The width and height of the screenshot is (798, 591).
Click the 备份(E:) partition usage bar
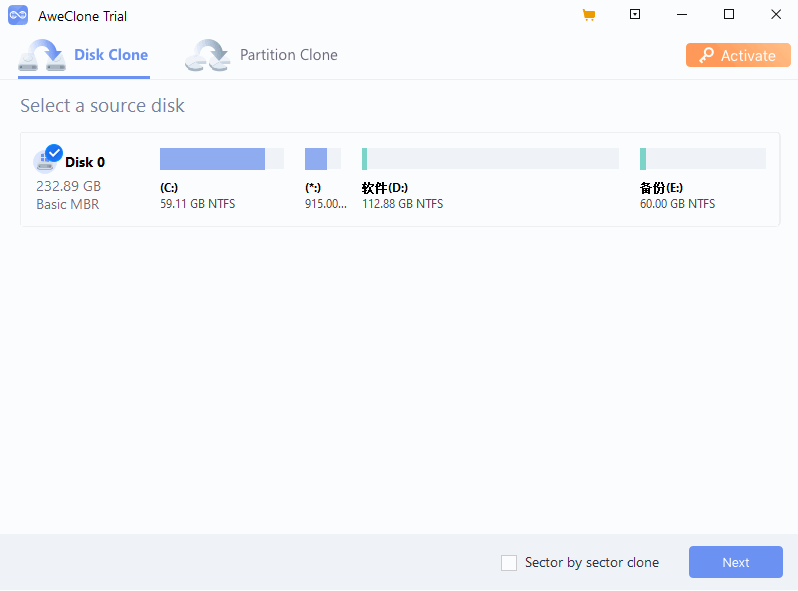coord(703,159)
